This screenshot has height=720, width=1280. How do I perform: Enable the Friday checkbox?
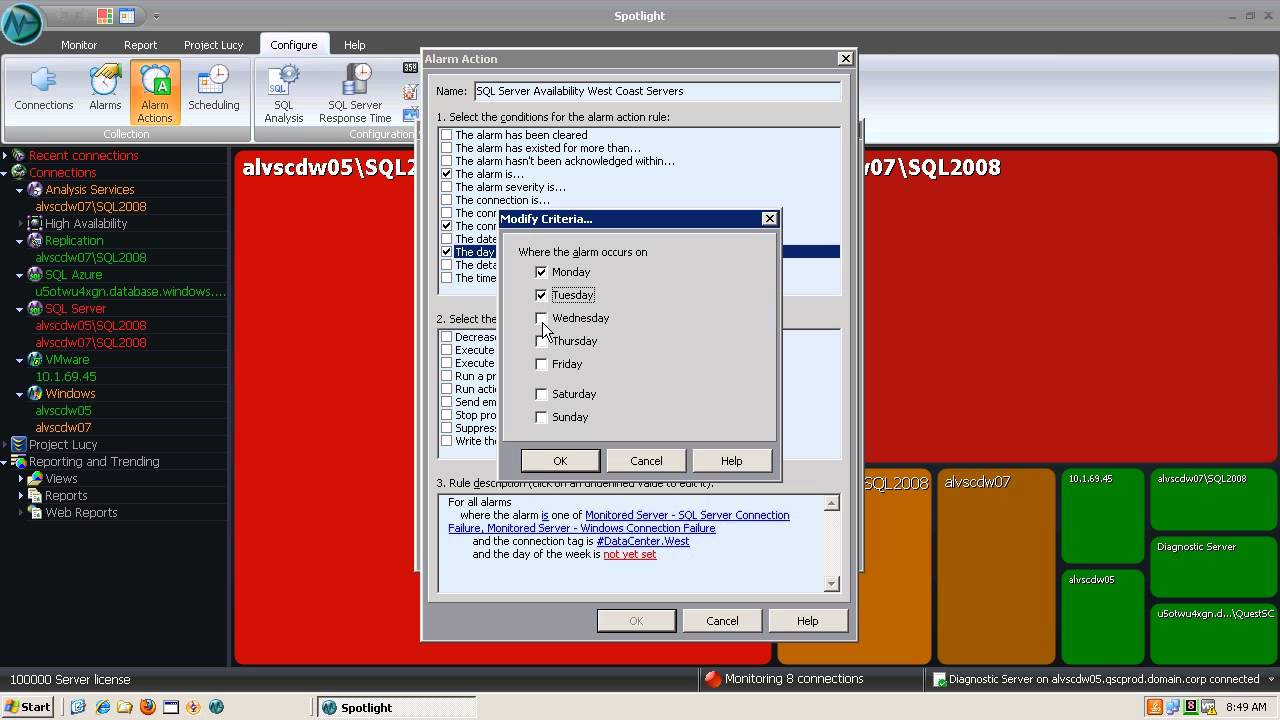coord(541,364)
